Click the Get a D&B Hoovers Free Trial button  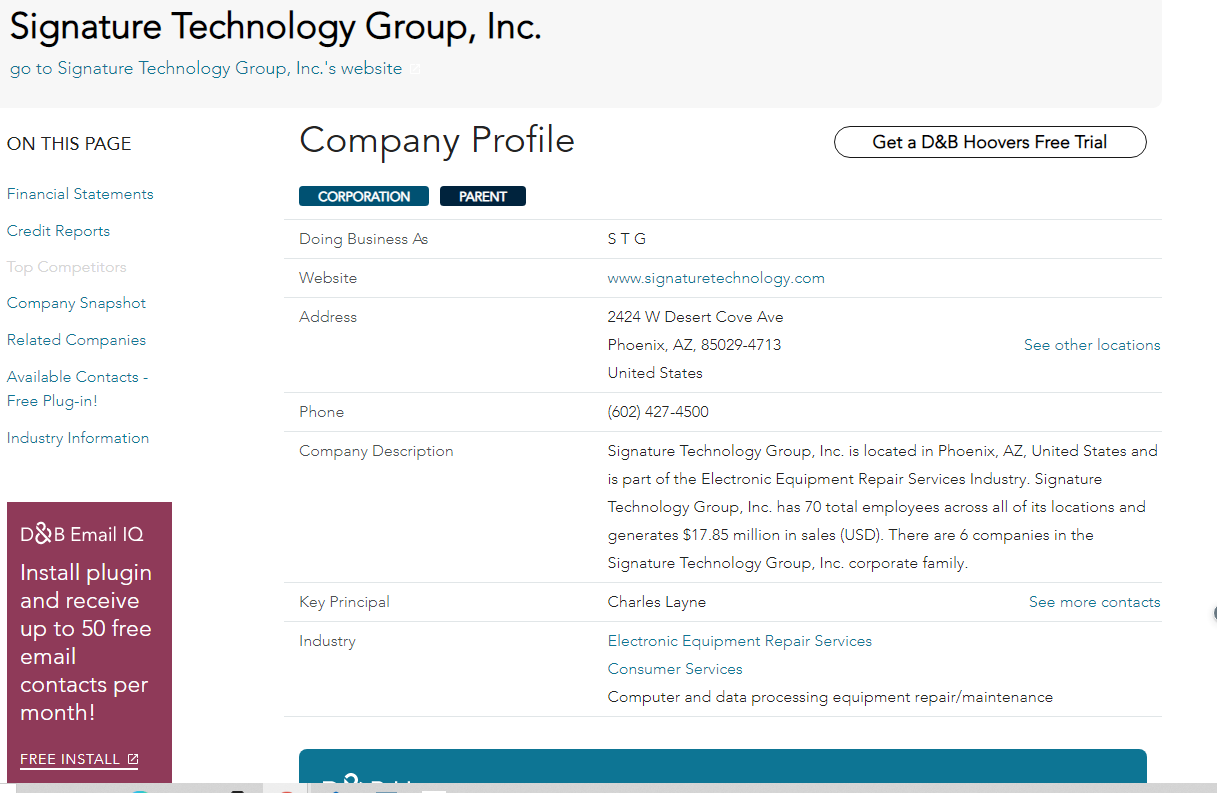tap(990, 142)
